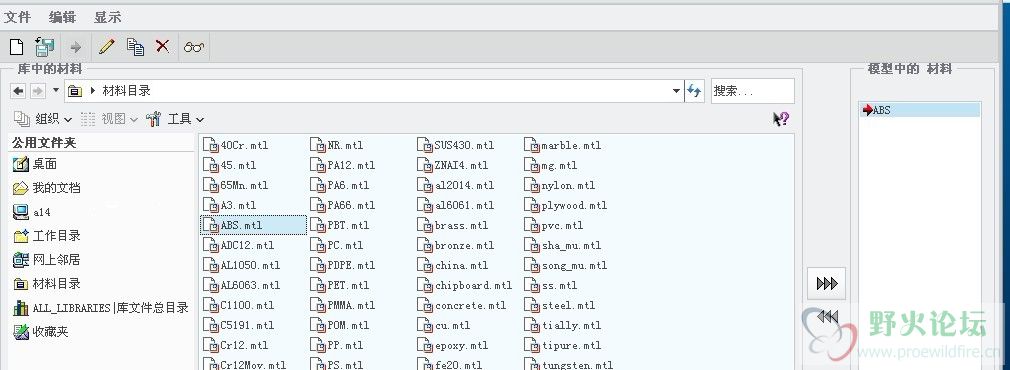Remove material with triple left-arrow button
This screenshot has height=370, width=1010.
tap(826, 316)
